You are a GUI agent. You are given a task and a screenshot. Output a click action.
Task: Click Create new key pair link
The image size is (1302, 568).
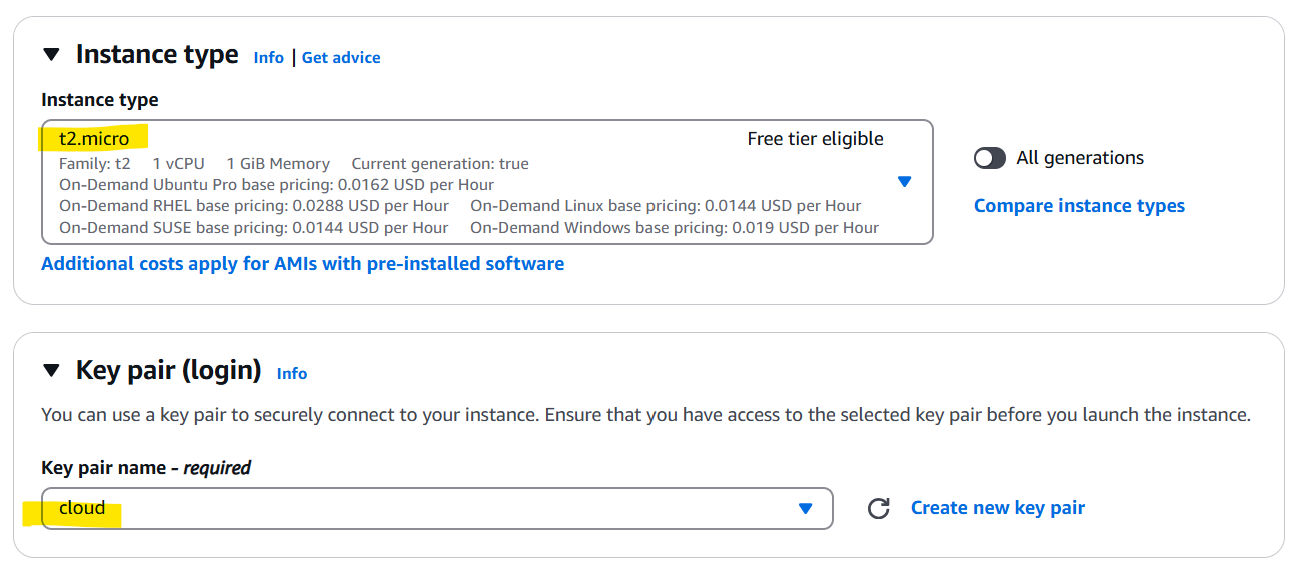[x=997, y=508]
